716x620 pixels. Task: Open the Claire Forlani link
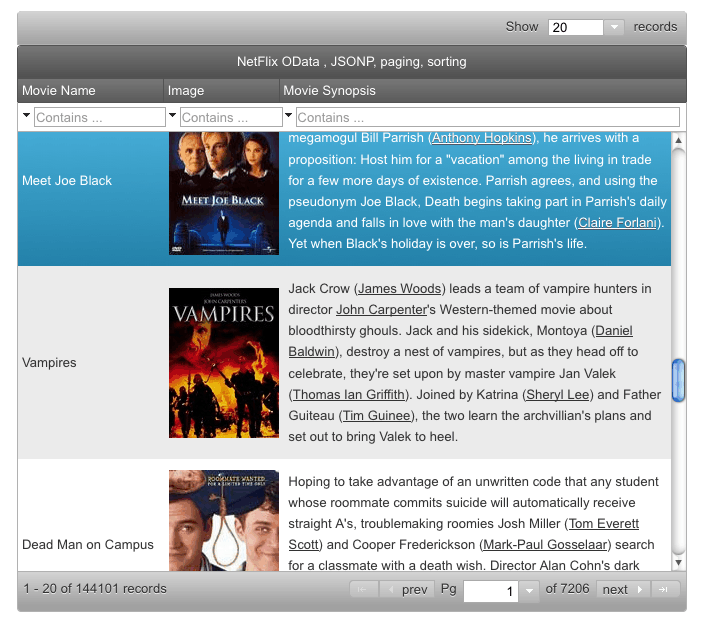[617, 222]
